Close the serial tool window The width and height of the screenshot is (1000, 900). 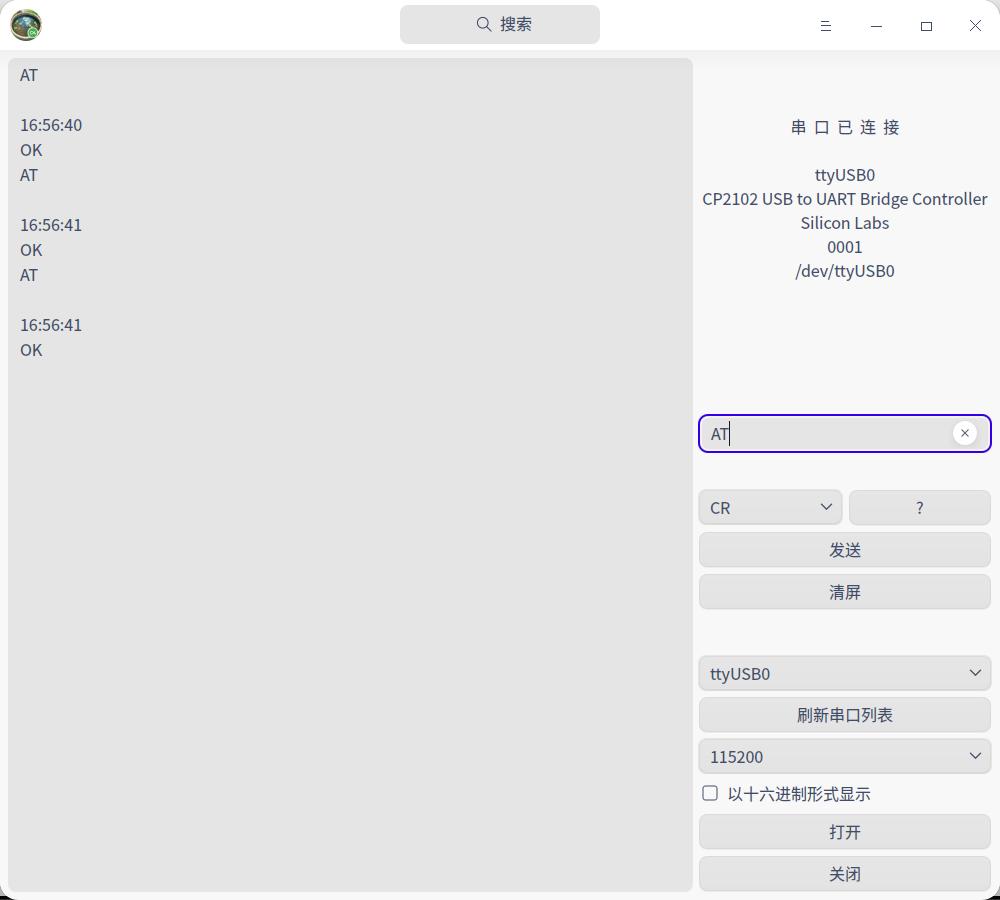[x=975, y=26]
